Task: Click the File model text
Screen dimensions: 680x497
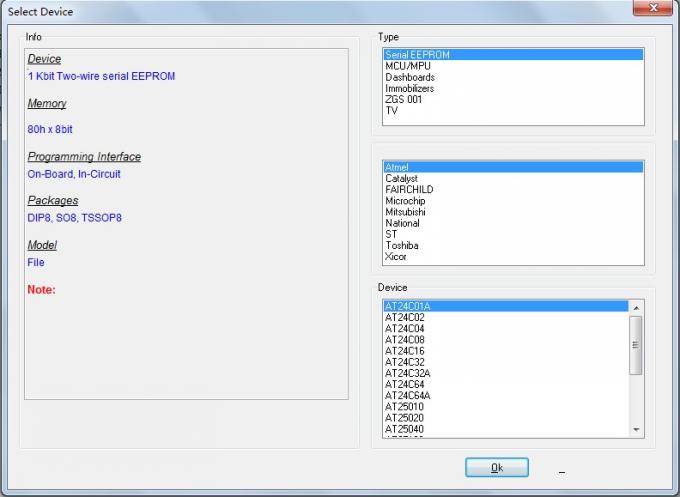Action: coord(36,262)
